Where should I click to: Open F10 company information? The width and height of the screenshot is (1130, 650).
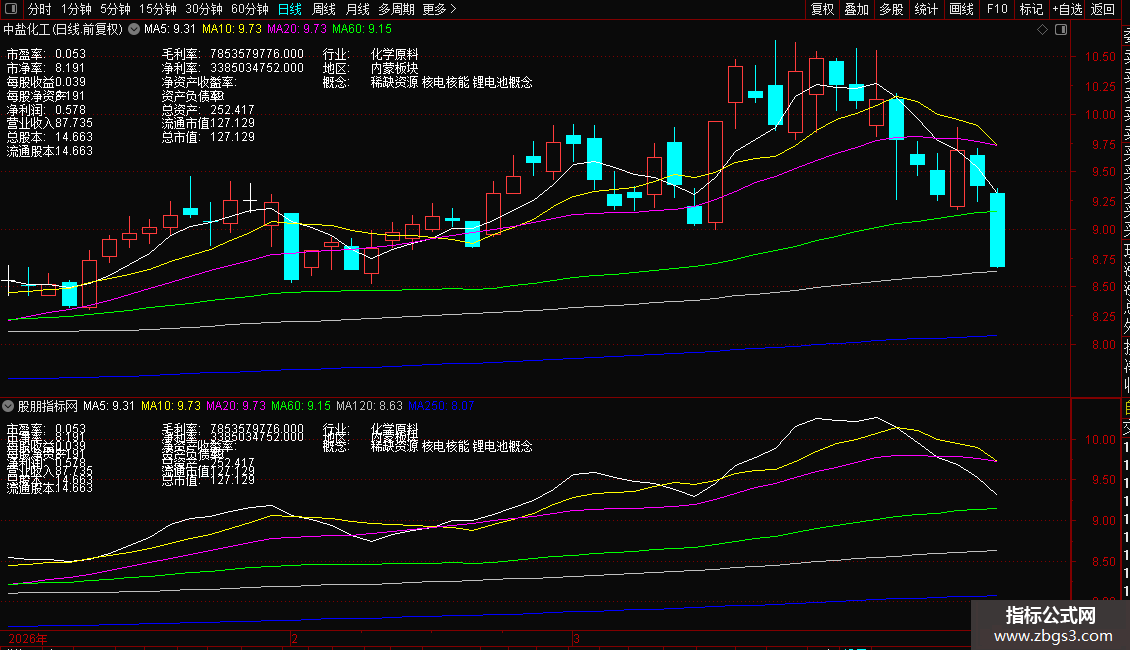point(997,9)
